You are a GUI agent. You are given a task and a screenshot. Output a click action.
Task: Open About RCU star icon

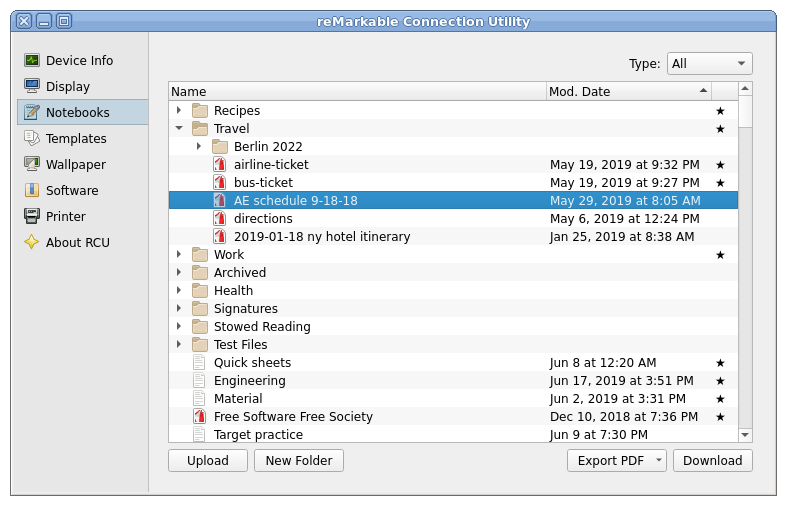[32, 242]
